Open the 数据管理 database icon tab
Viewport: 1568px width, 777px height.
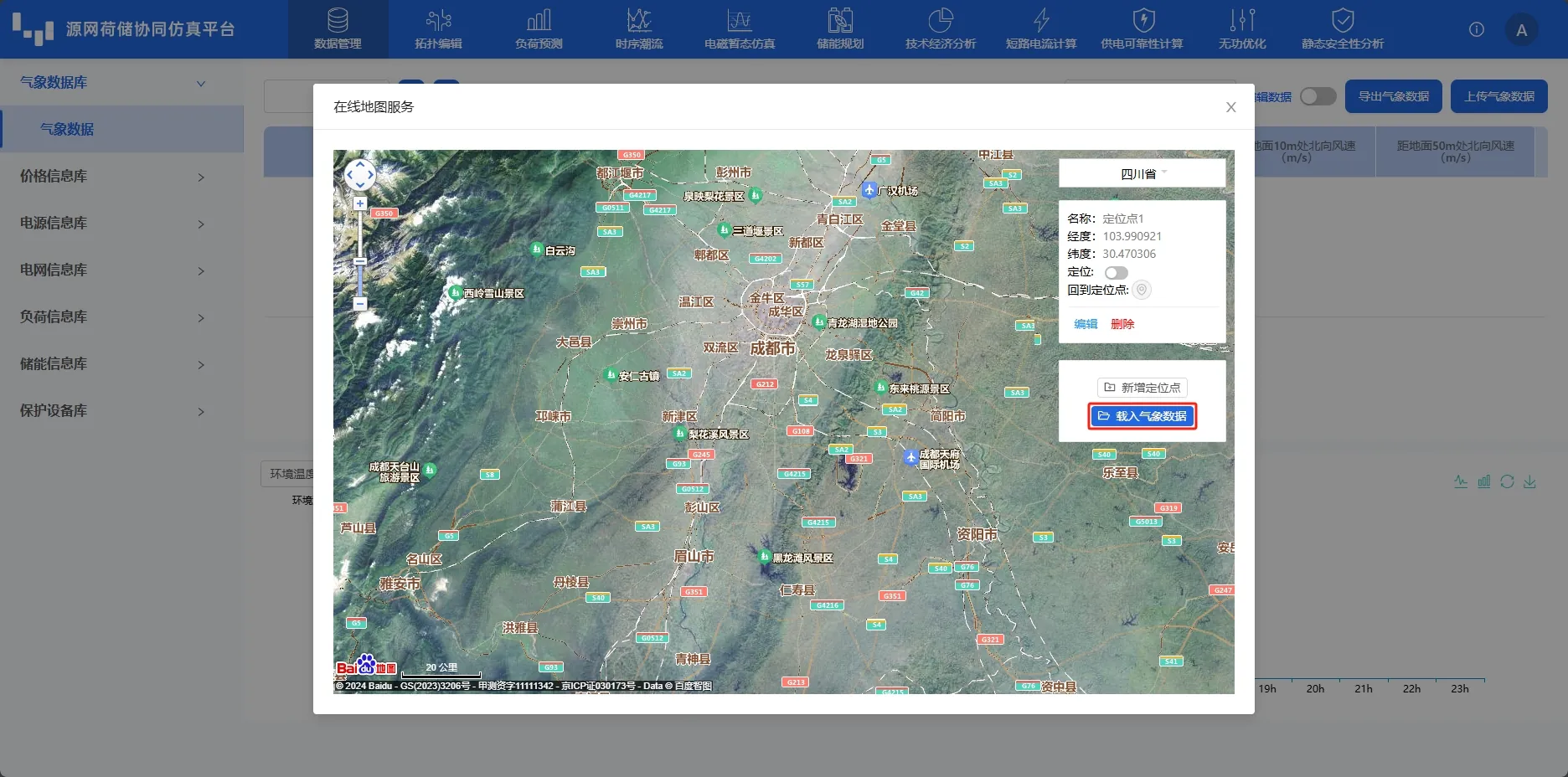338,29
